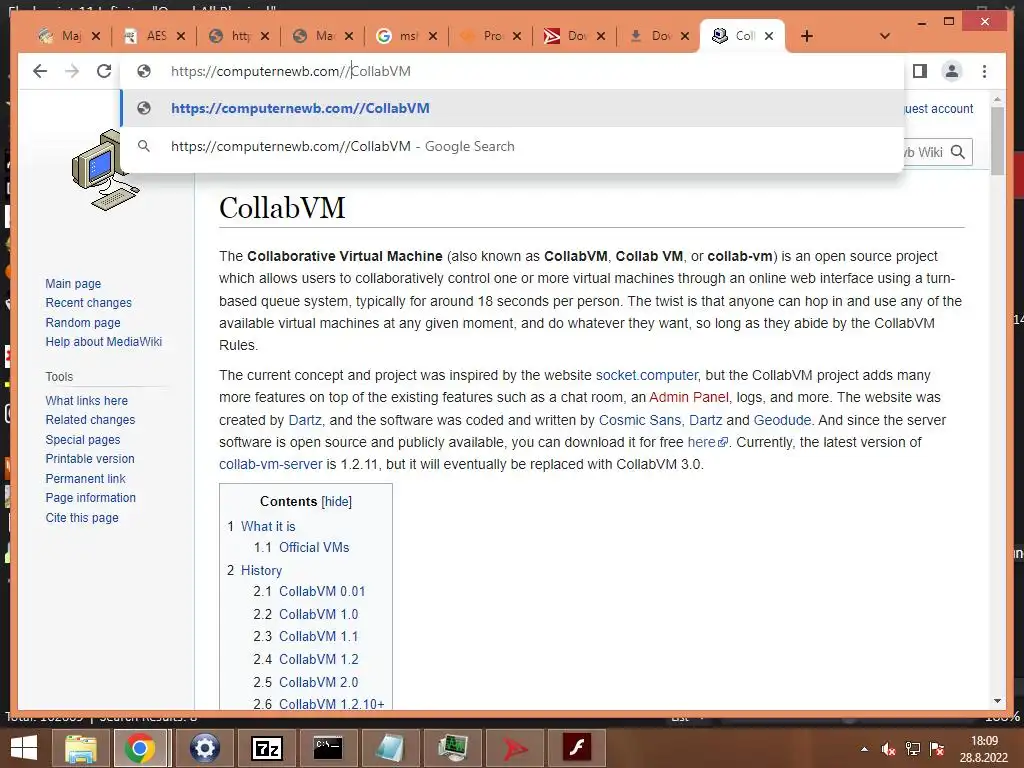The height and width of the screenshot is (768, 1024).
Task: Toggle the Chrome side panel icon
Action: coord(920,71)
